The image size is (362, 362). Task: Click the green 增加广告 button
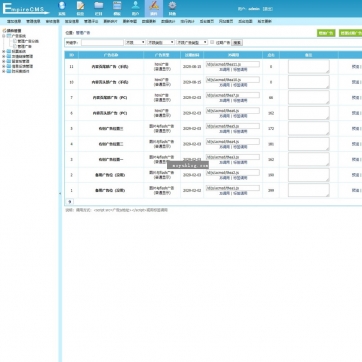326,33
